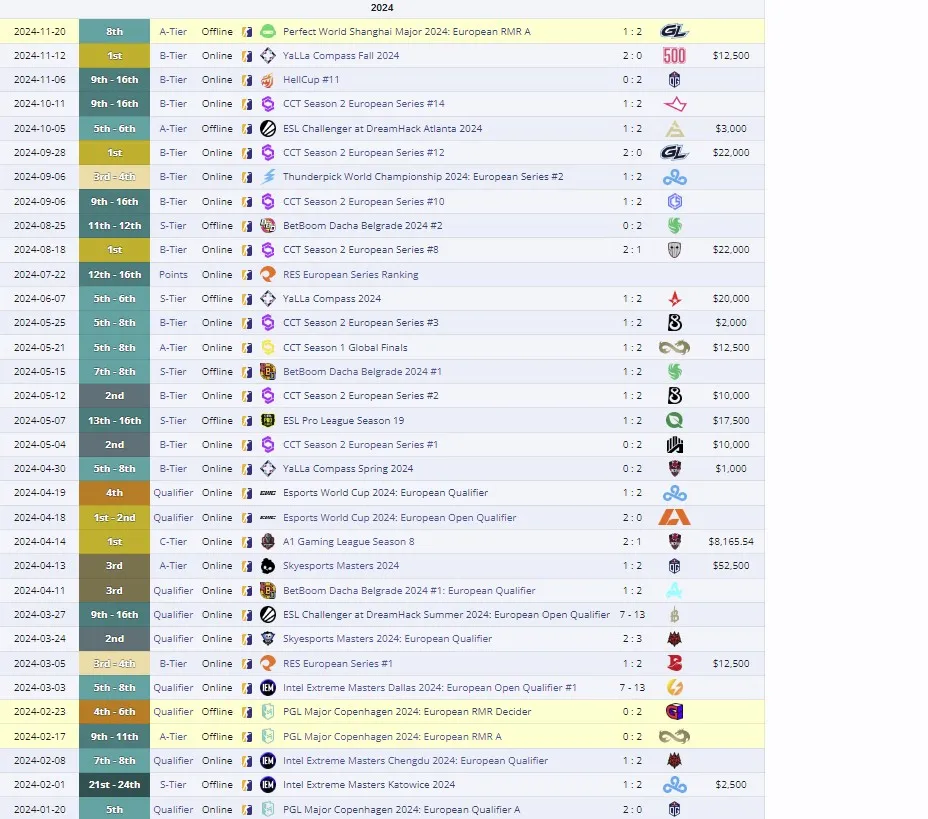Open the YaLLa Compass Fall 2024 link
Image resolution: width=928 pixels, height=819 pixels.
pos(341,56)
